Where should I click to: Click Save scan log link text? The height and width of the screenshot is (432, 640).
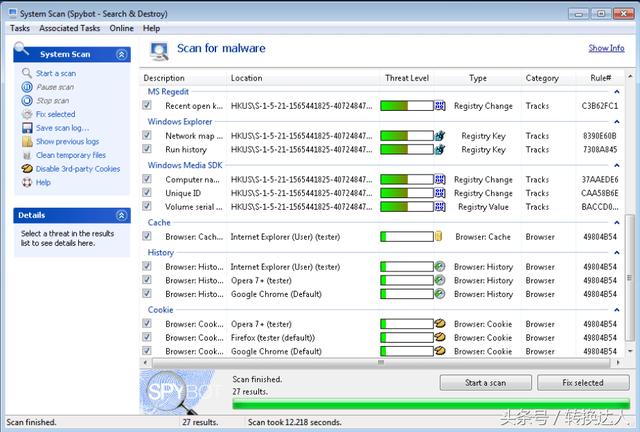(62, 128)
